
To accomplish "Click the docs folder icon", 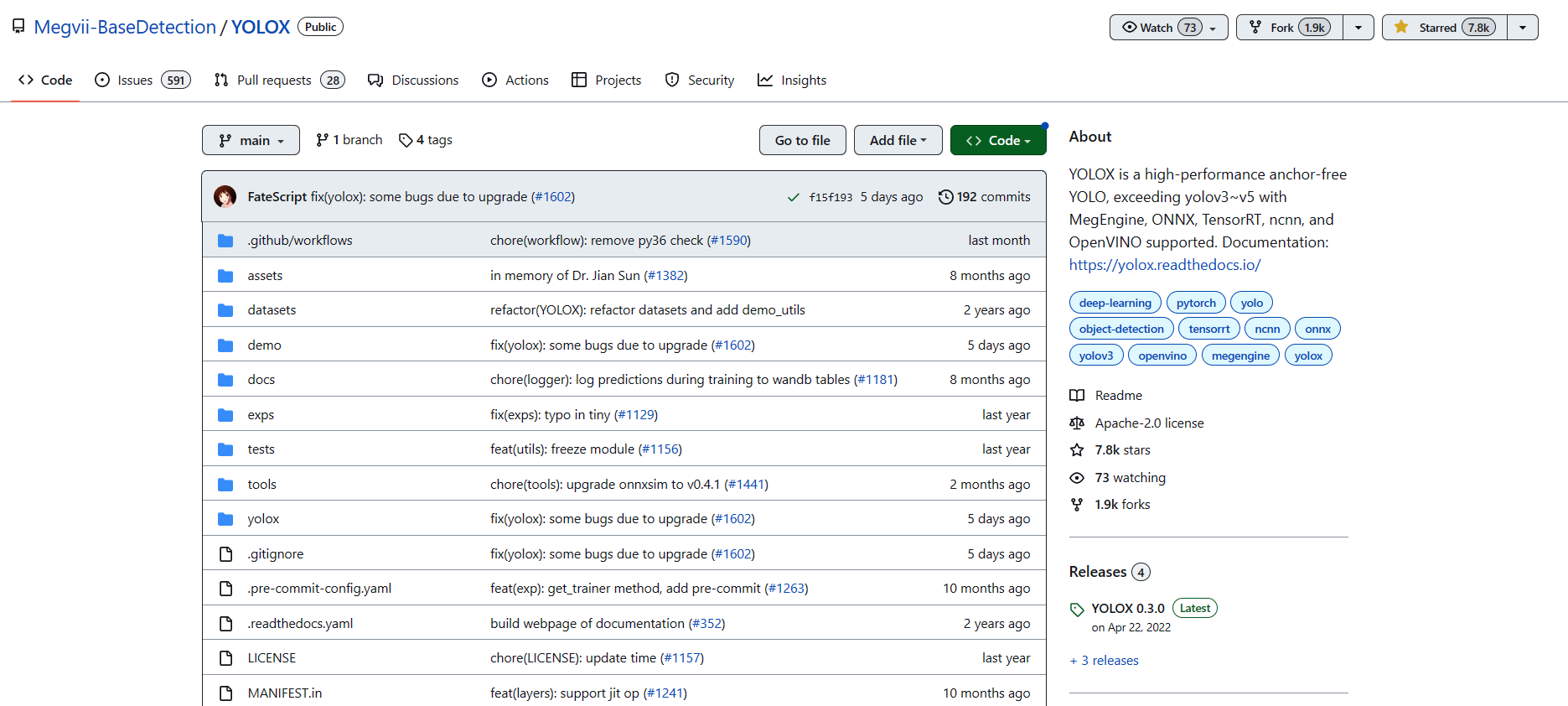I will [225, 380].
